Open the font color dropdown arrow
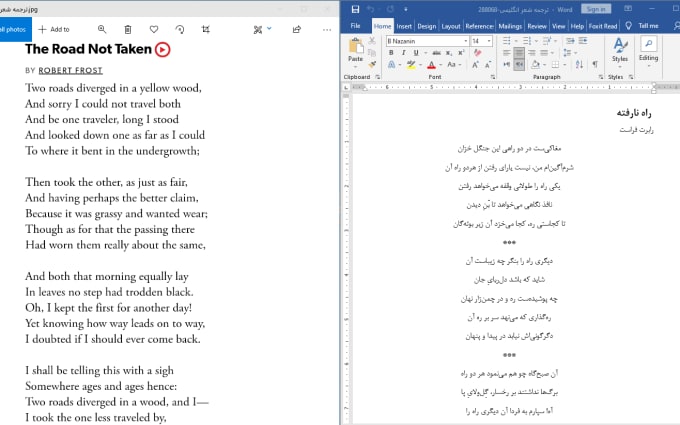Image resolution: width=680 pixels, height=425 pixels. [440, 65]
